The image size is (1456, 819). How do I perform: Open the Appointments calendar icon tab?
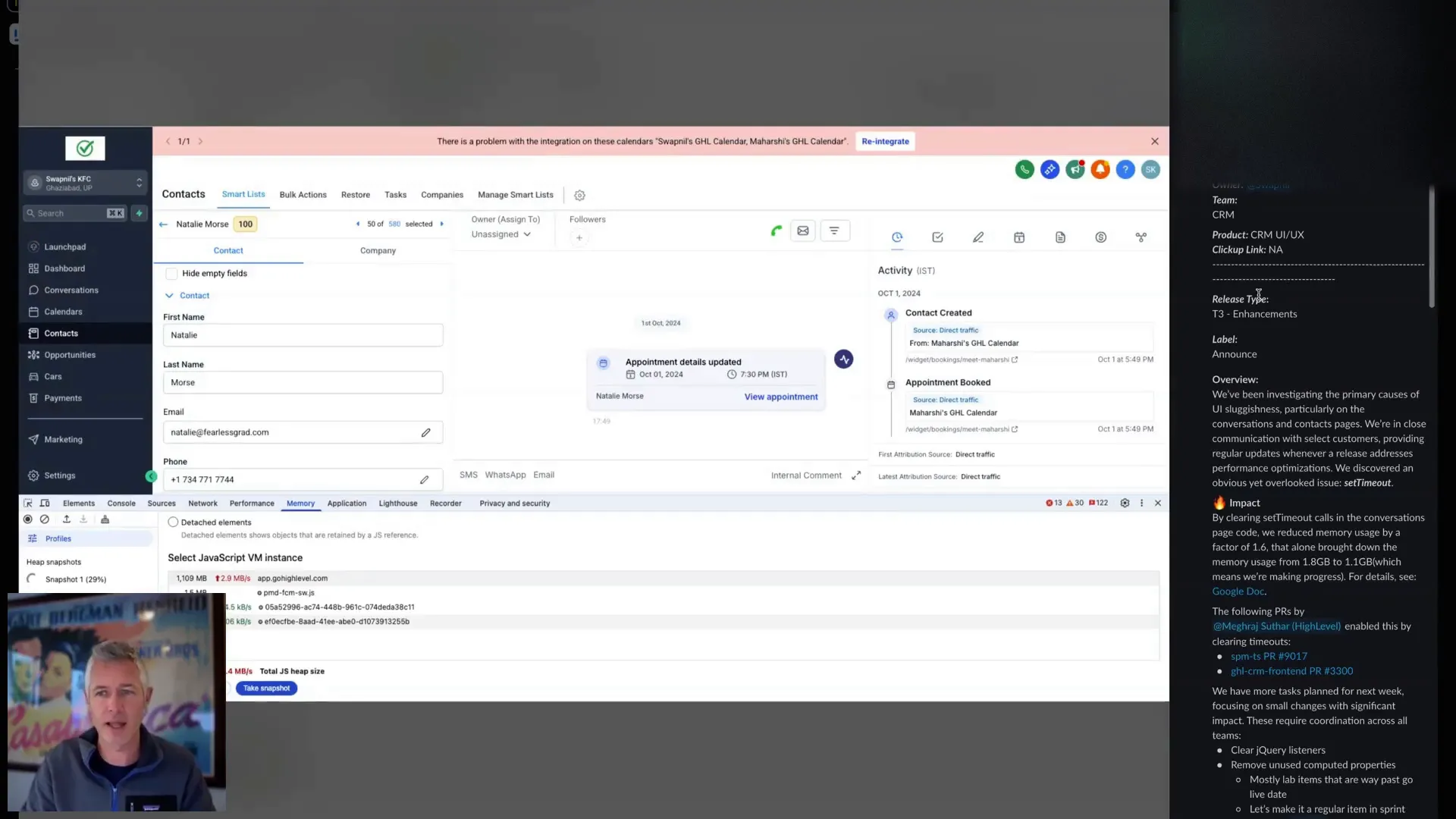pyautogui.click(x=1019, y=237)
